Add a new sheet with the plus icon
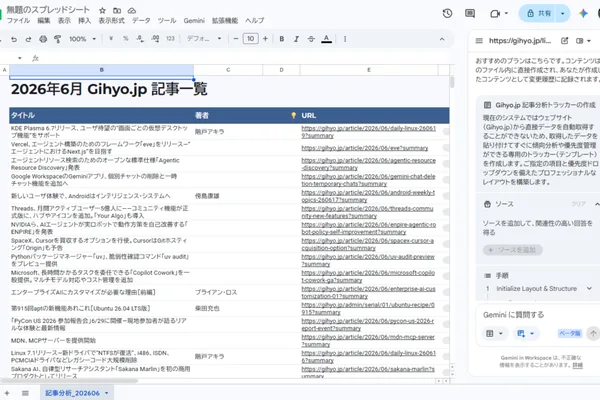600x400 pixels. tap(7, 393)
